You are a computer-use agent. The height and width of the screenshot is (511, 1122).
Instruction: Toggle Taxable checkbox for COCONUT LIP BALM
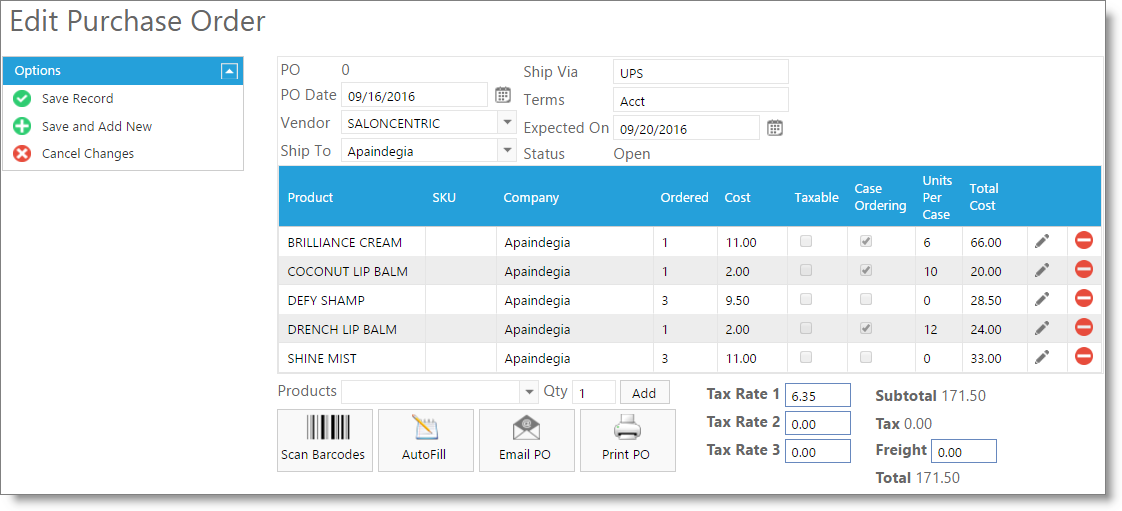tap(806, 271)
